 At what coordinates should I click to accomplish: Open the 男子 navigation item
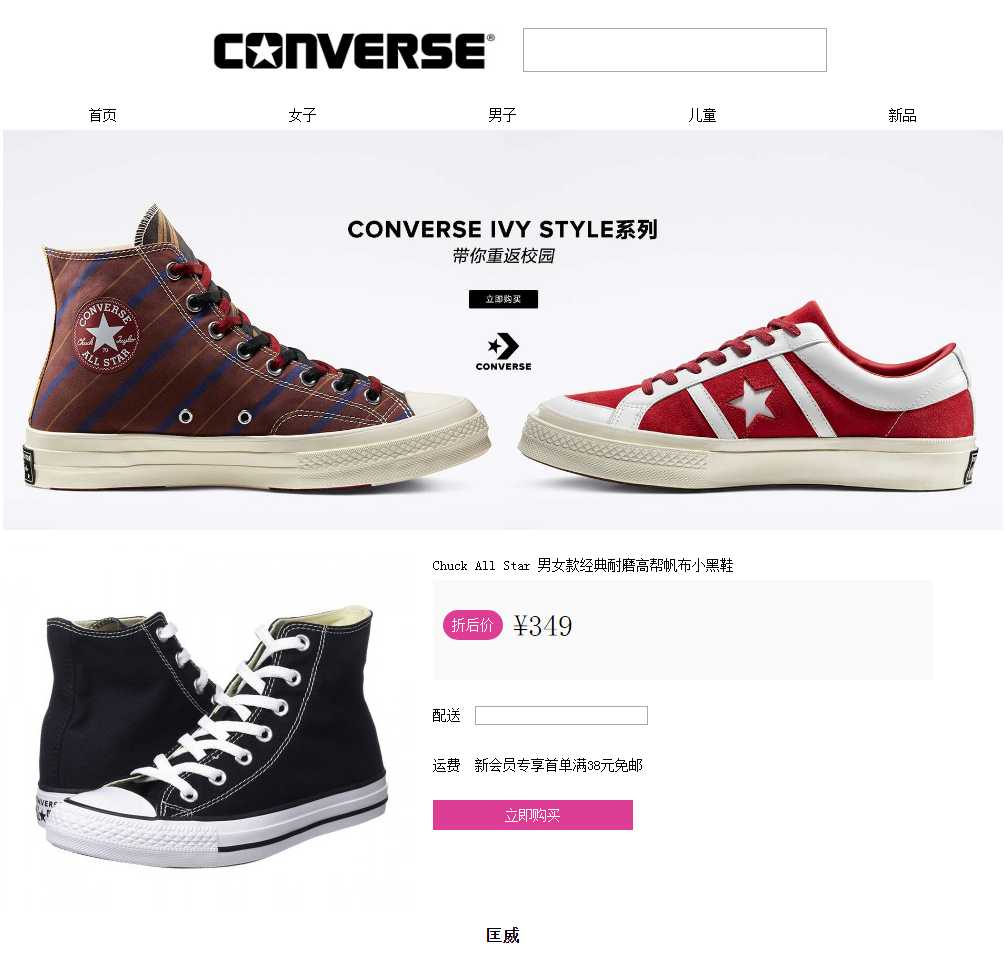502,115
